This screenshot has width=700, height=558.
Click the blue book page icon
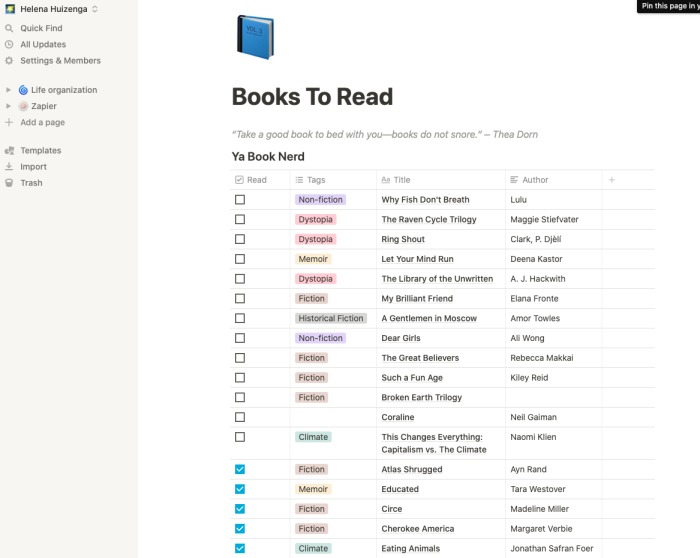(x=255, y=37)
